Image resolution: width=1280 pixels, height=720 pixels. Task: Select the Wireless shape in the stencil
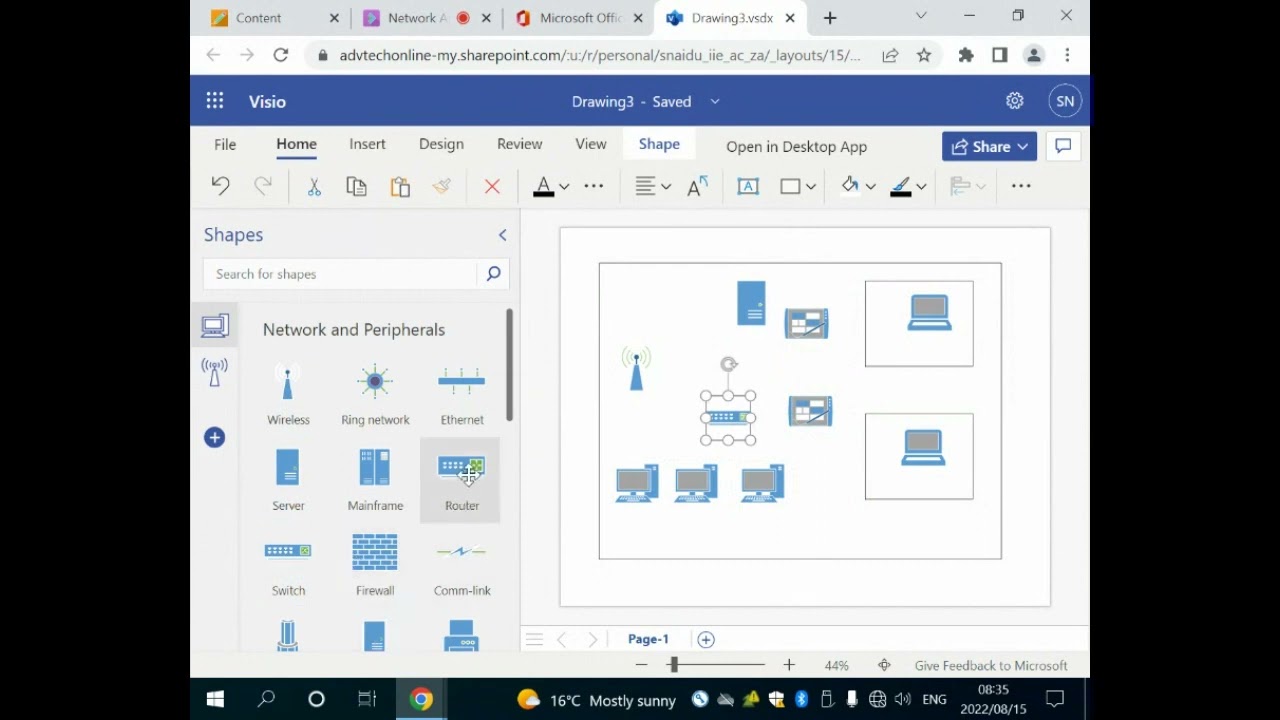coord(288,394)
